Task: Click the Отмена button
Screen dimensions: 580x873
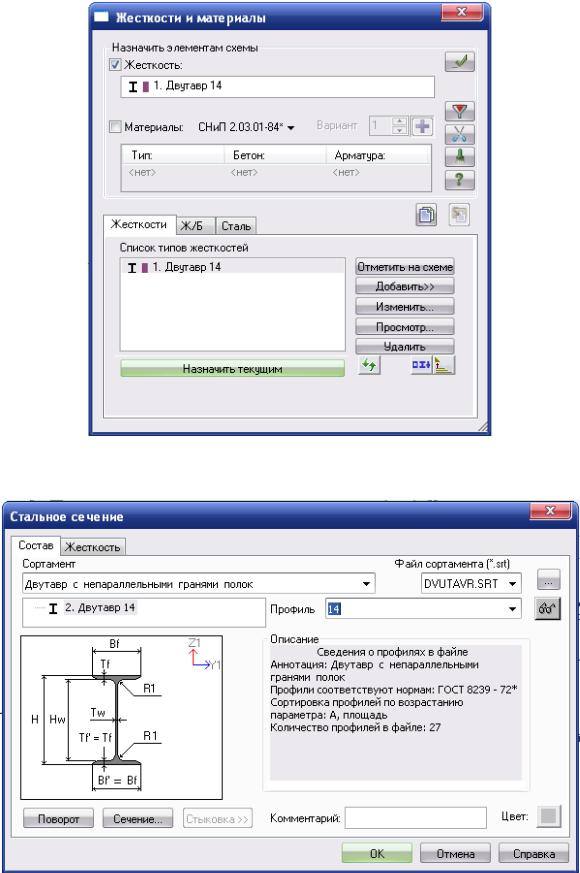Action: (x=455, y=854)
